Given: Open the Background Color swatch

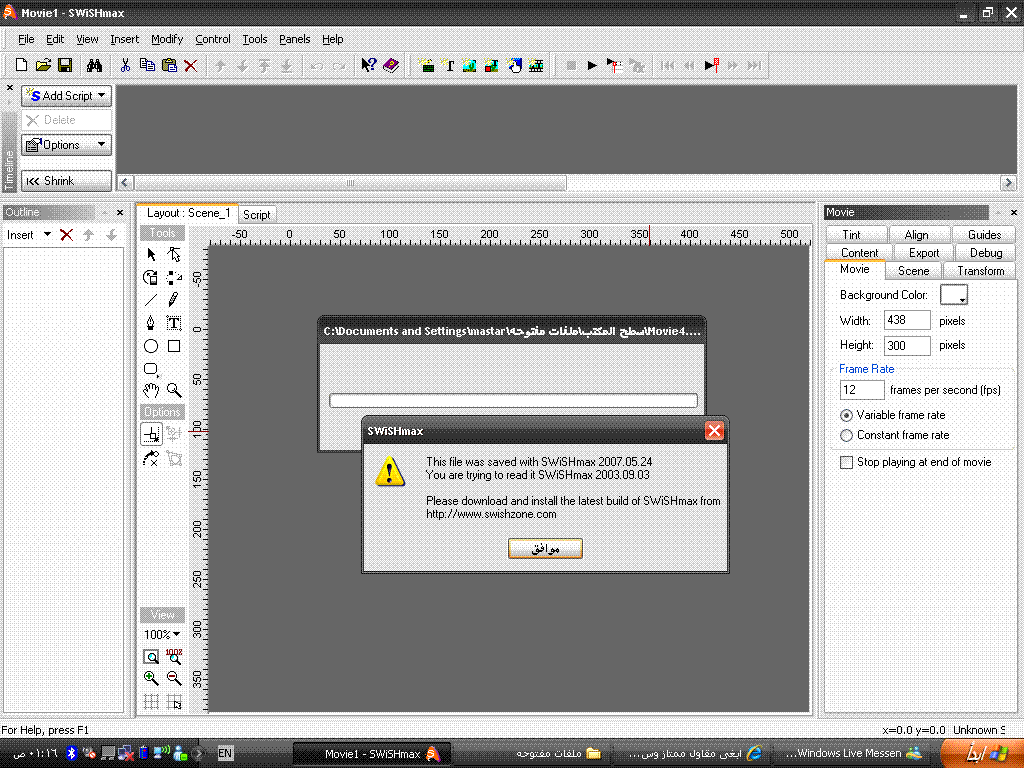Looking at the screenshot, I should tap(955, 295).
